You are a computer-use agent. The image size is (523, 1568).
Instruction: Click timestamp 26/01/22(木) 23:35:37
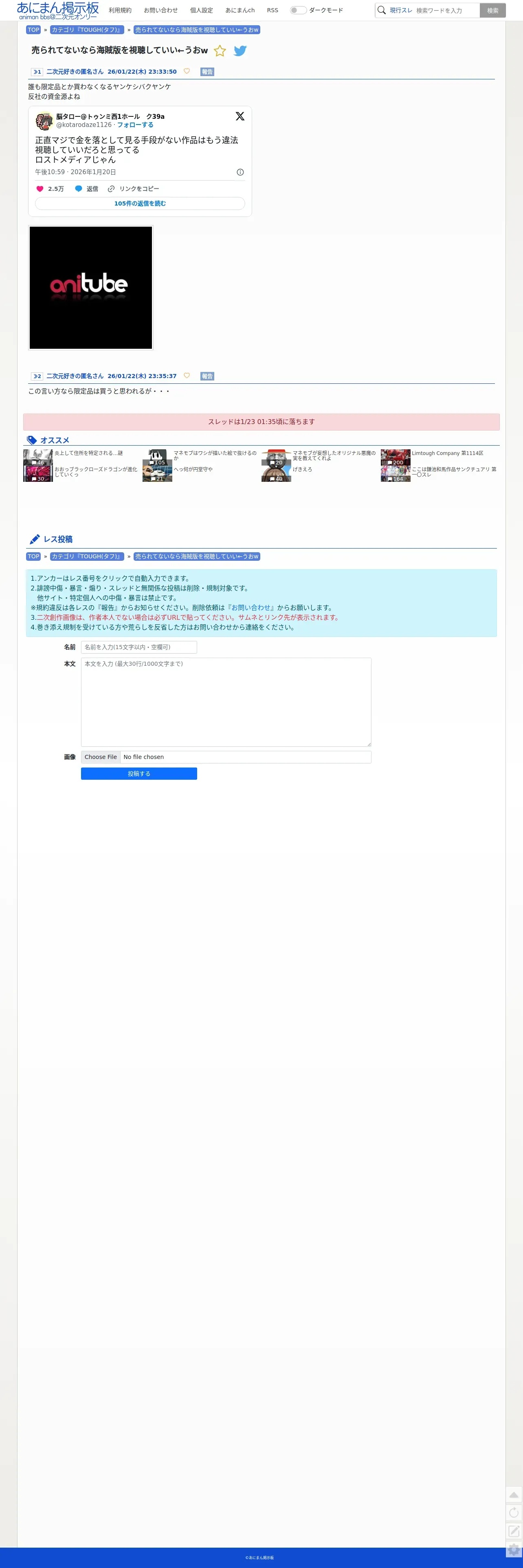pyautogui.click(x=142, y=376)
